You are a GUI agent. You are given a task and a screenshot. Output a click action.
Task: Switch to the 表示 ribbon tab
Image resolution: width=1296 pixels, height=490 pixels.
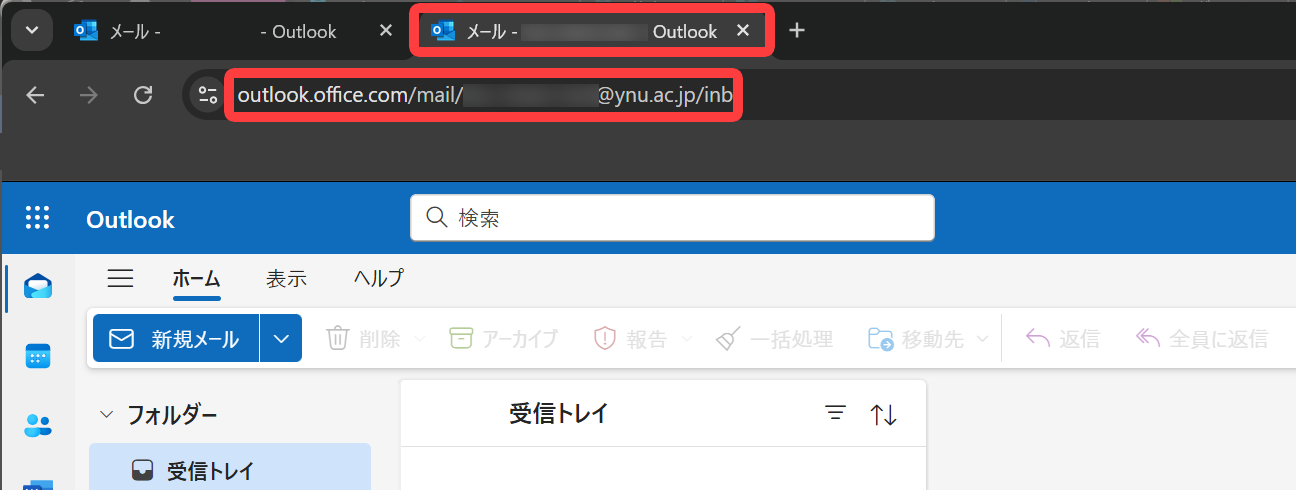coord(286,279)
